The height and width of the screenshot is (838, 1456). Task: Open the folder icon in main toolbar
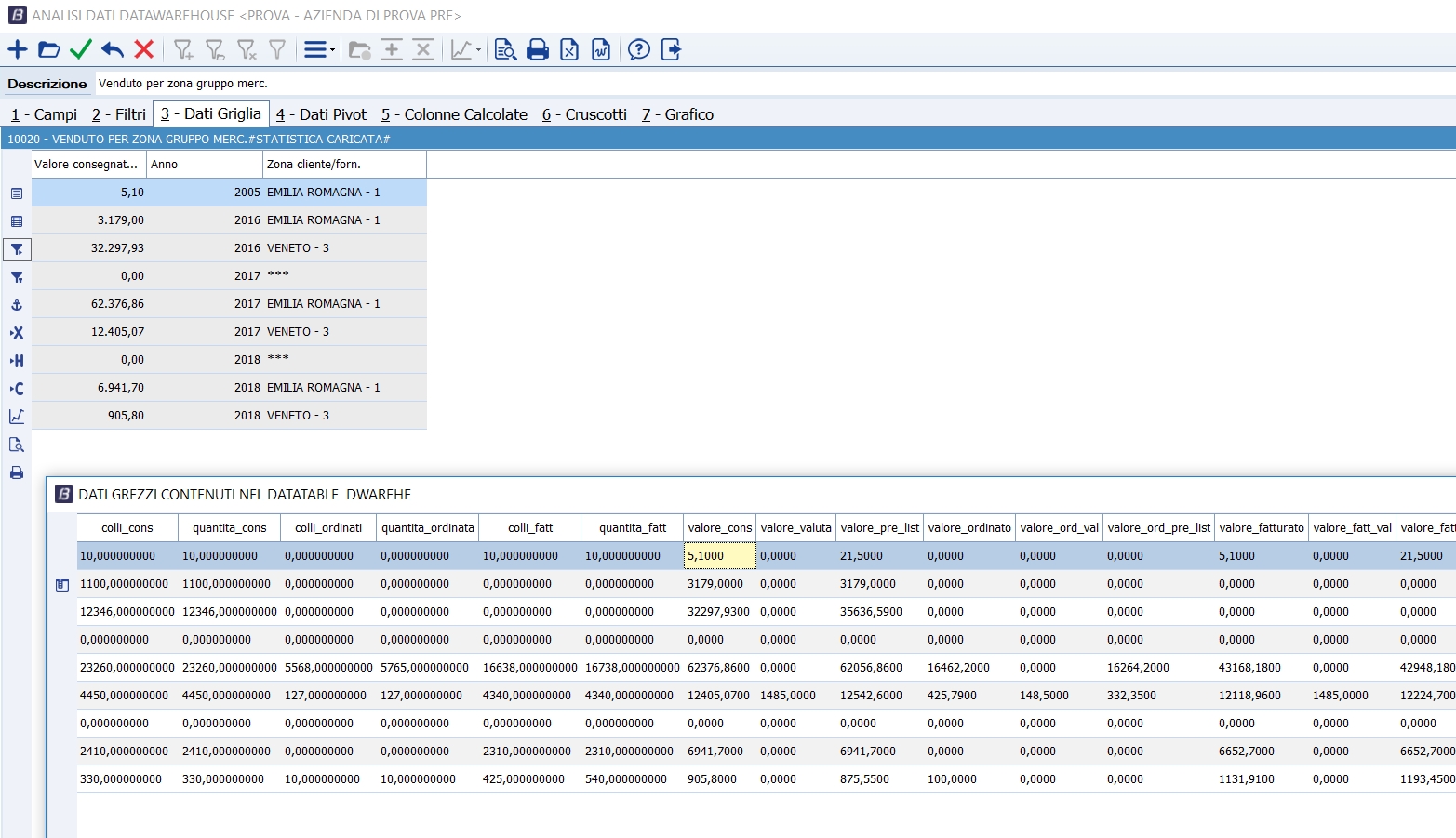point(49,50)
